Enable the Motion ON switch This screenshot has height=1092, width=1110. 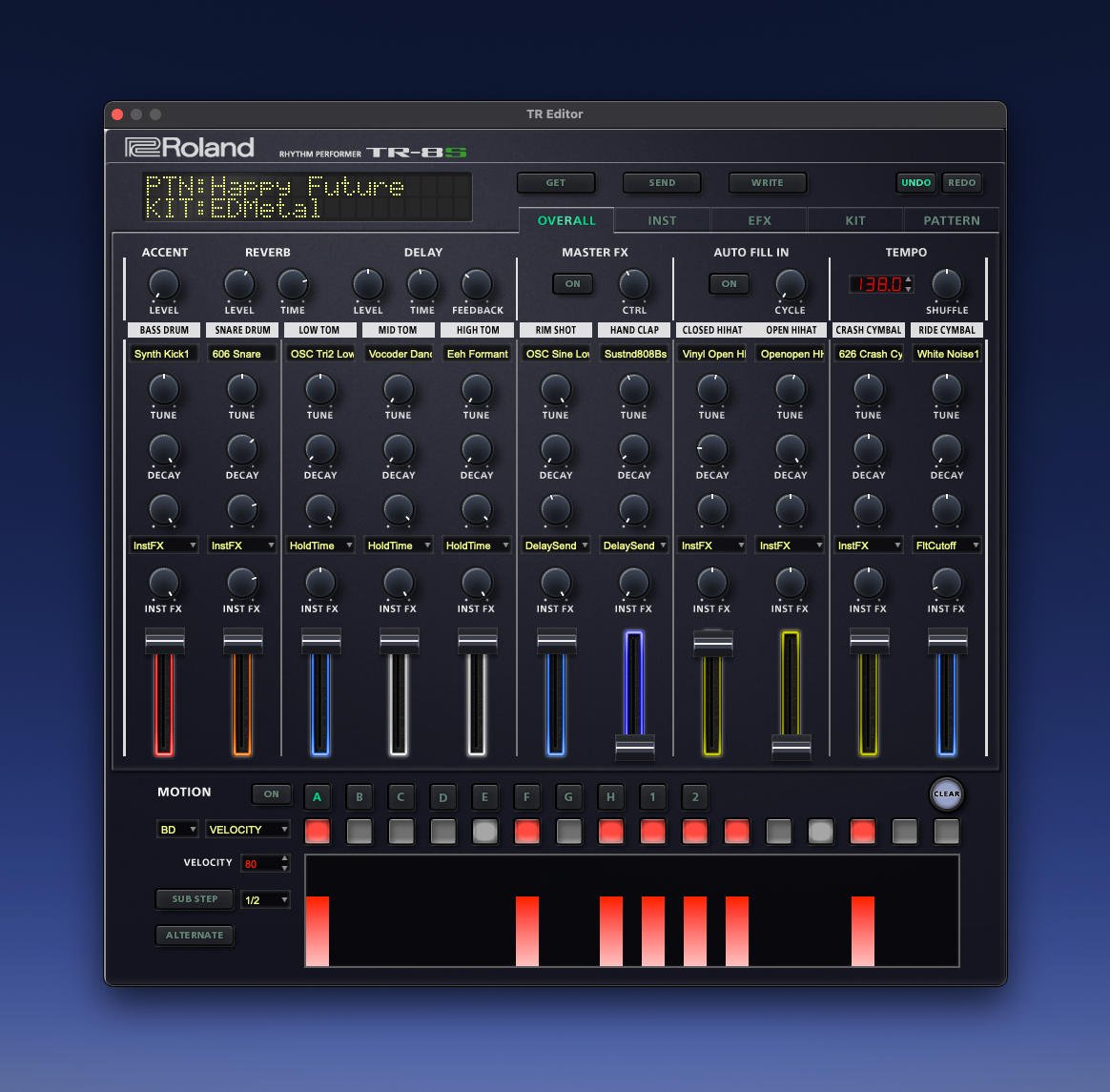[272, 793]
